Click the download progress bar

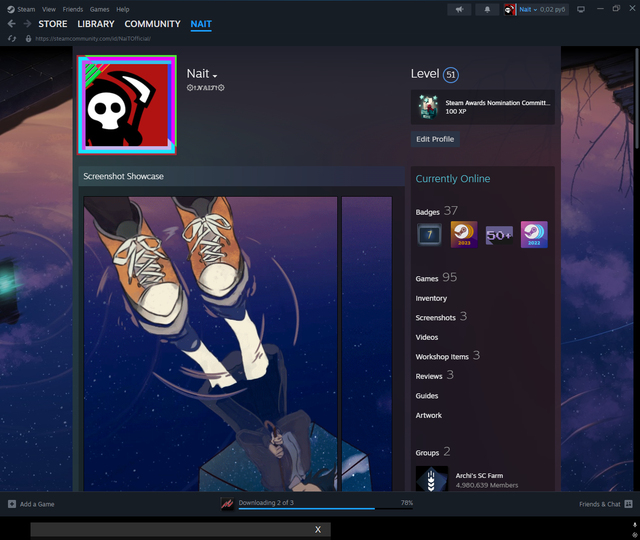pyautogui.click(x=326, y=509)
